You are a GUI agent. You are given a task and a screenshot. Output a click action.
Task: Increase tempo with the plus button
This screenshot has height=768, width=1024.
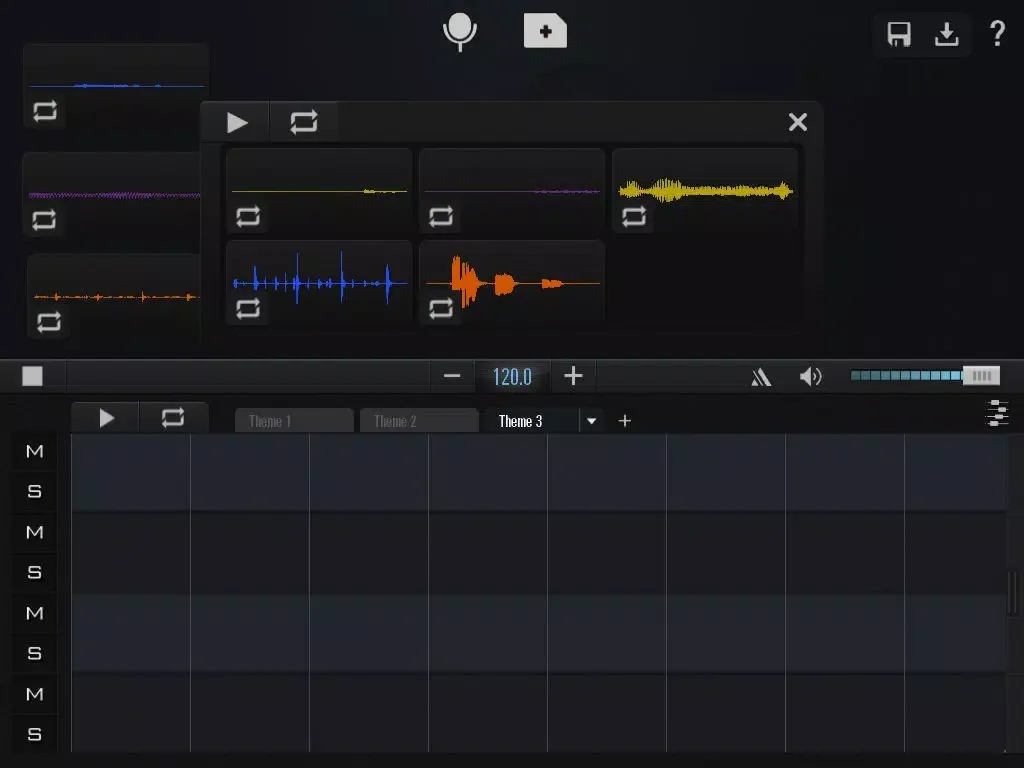573,376
